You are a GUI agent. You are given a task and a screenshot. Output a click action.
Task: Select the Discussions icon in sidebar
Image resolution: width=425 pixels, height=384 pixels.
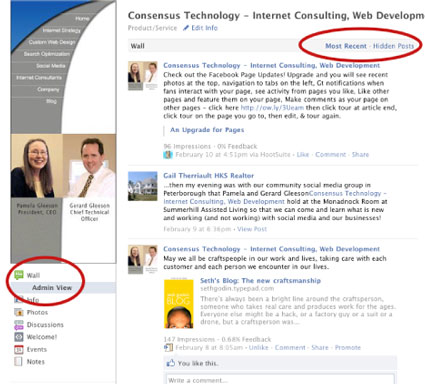tap(19, 325)
